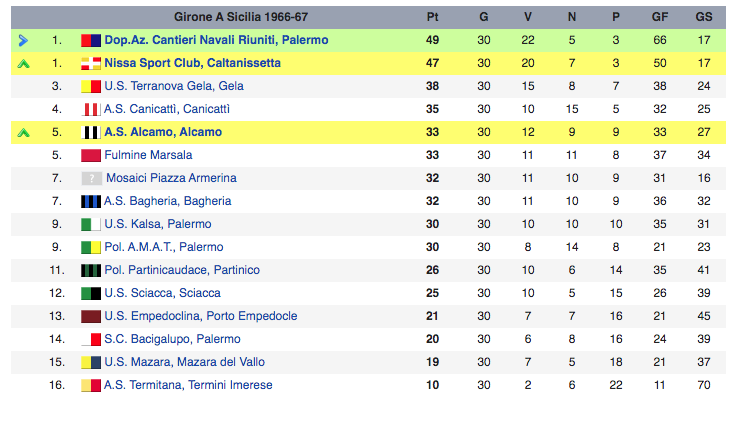Click the Pt column header

tap(432, 17)
